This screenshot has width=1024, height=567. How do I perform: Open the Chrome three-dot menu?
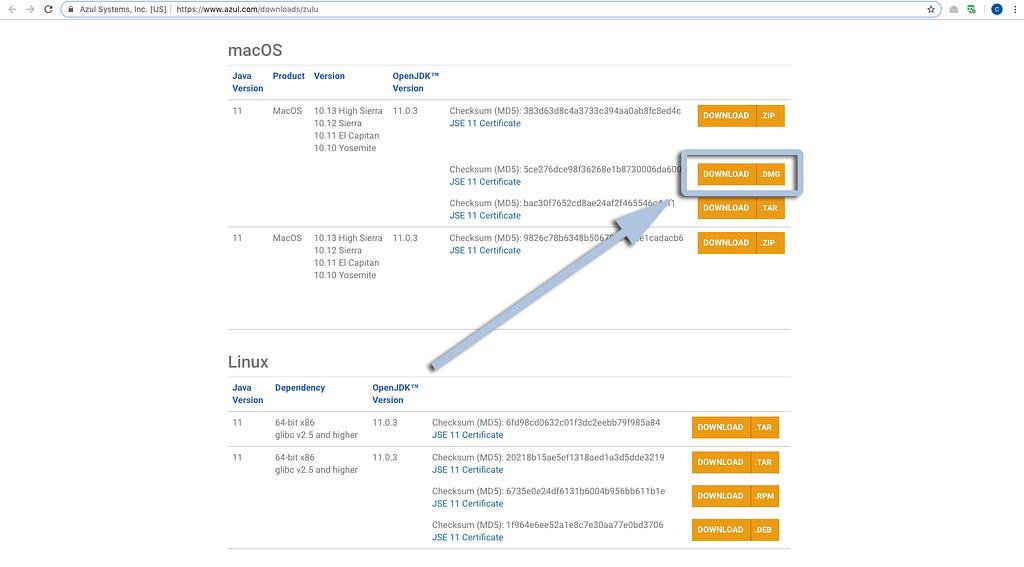tap(1014, 9)
